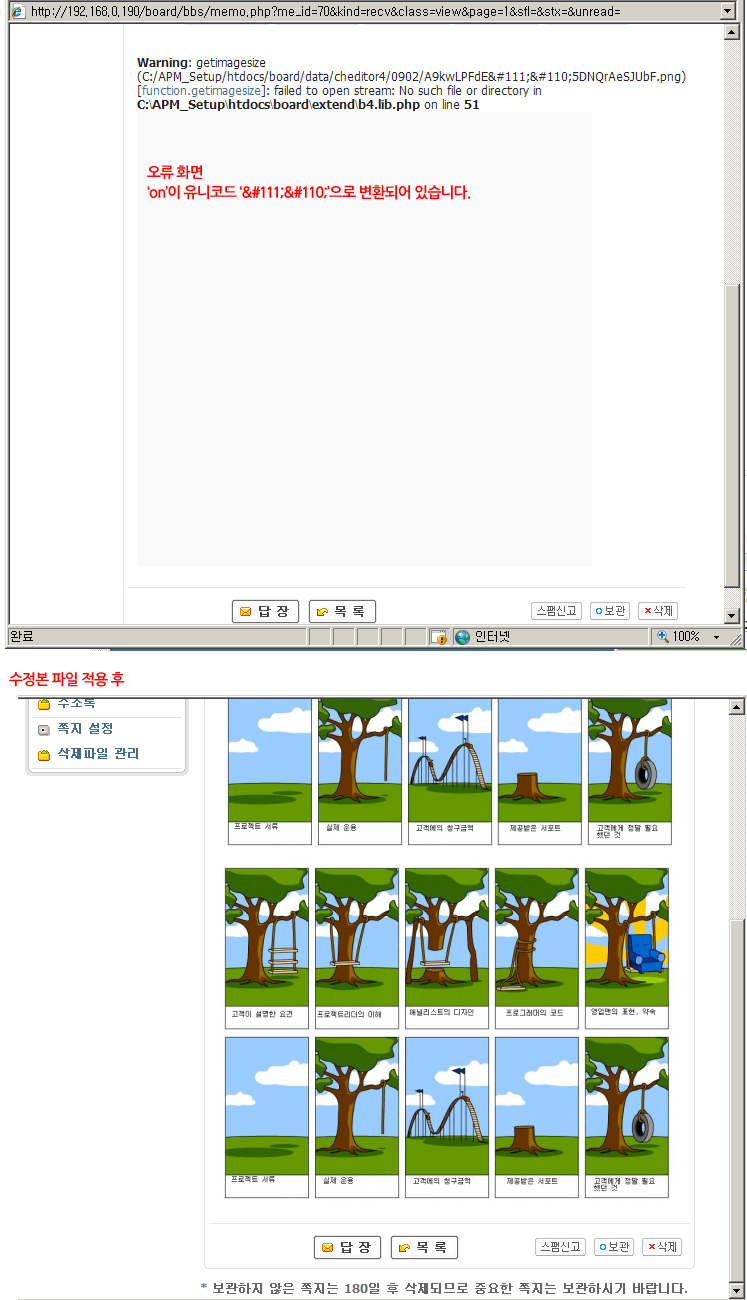Click the 인터넷 security zone label

(x=492, y=637)
